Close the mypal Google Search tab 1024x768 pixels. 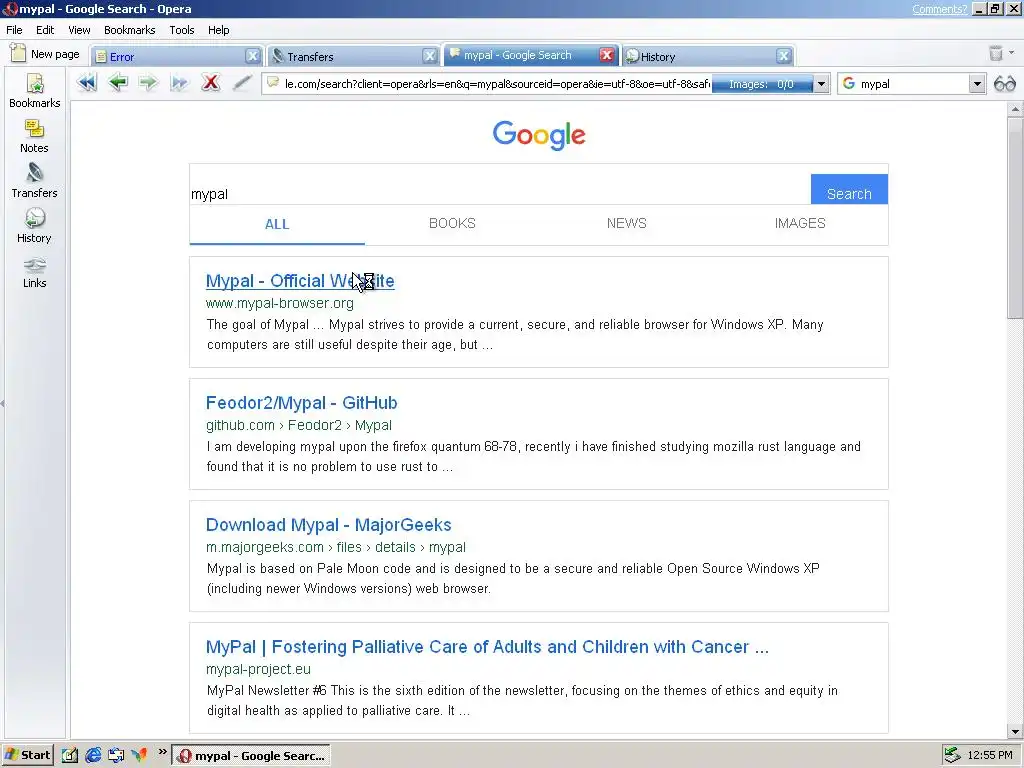(x=607, y=56)
